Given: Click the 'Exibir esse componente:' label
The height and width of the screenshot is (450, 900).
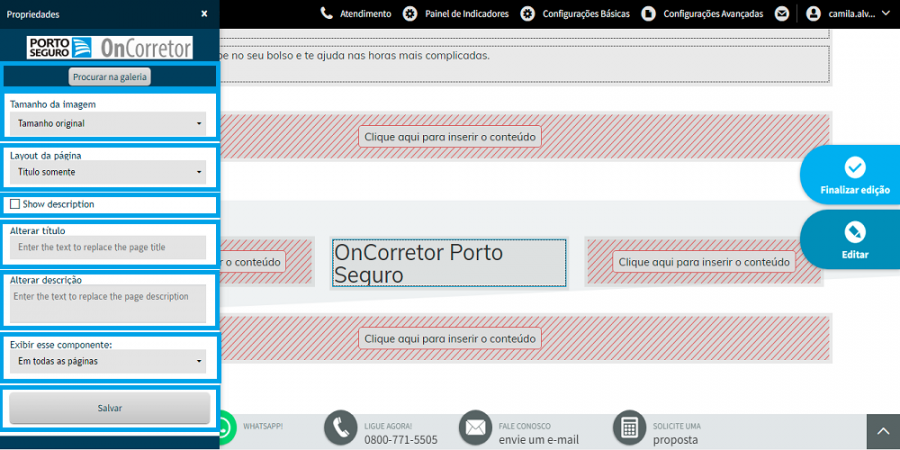Looking at the screenshot, I should coord(61,344).
